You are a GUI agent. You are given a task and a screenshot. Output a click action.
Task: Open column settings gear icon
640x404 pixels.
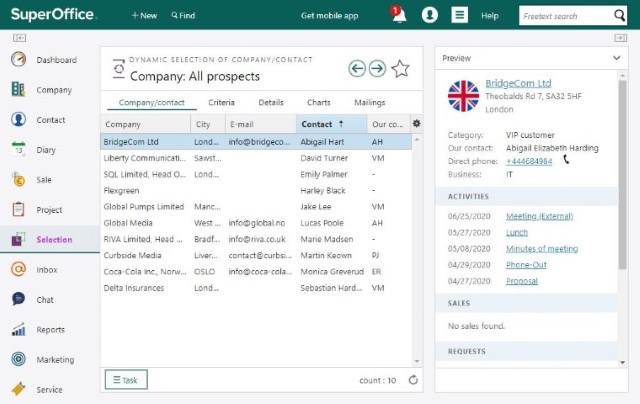click(x=416, y=123)
